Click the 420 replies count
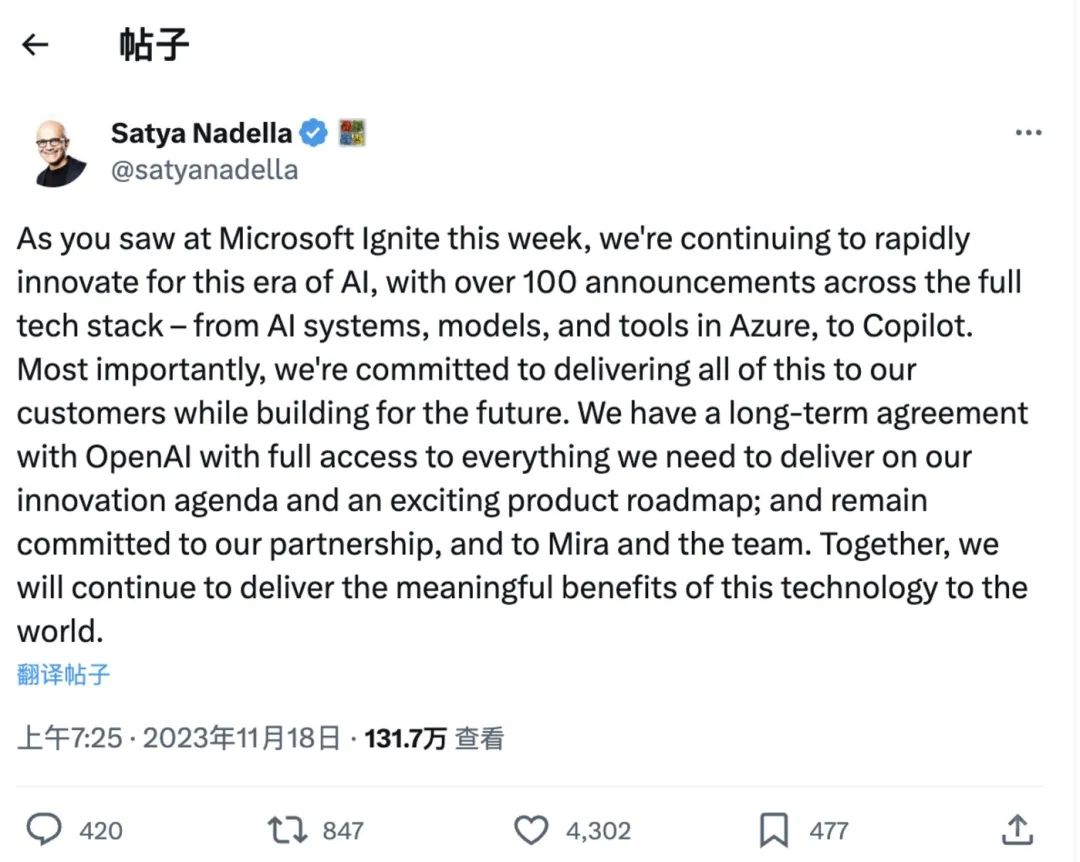The image size is (1080, 862). pyautogui.click(x=100, y=830)
